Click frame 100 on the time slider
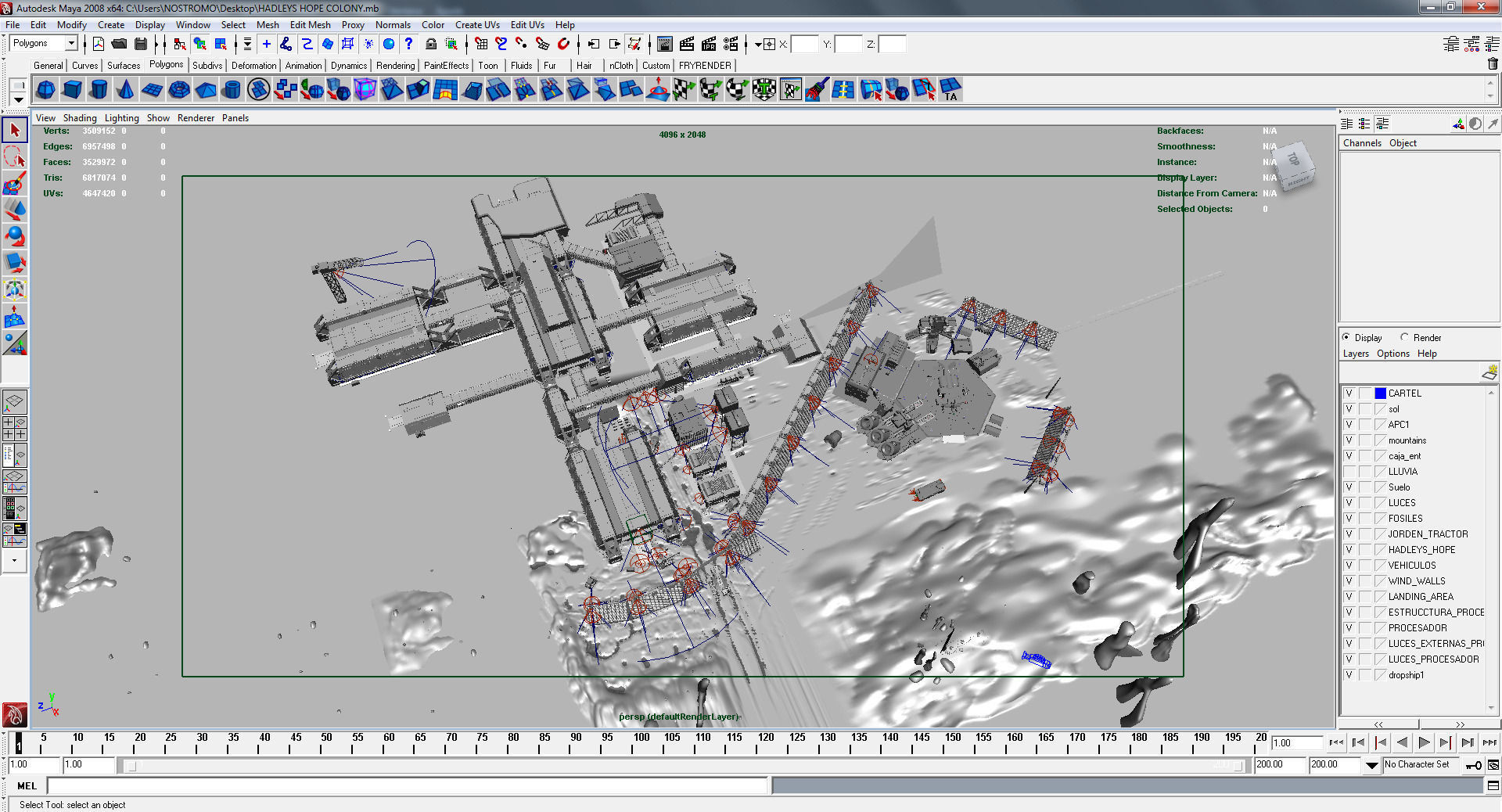The image size is (1502, 812). tap(641, 742)
